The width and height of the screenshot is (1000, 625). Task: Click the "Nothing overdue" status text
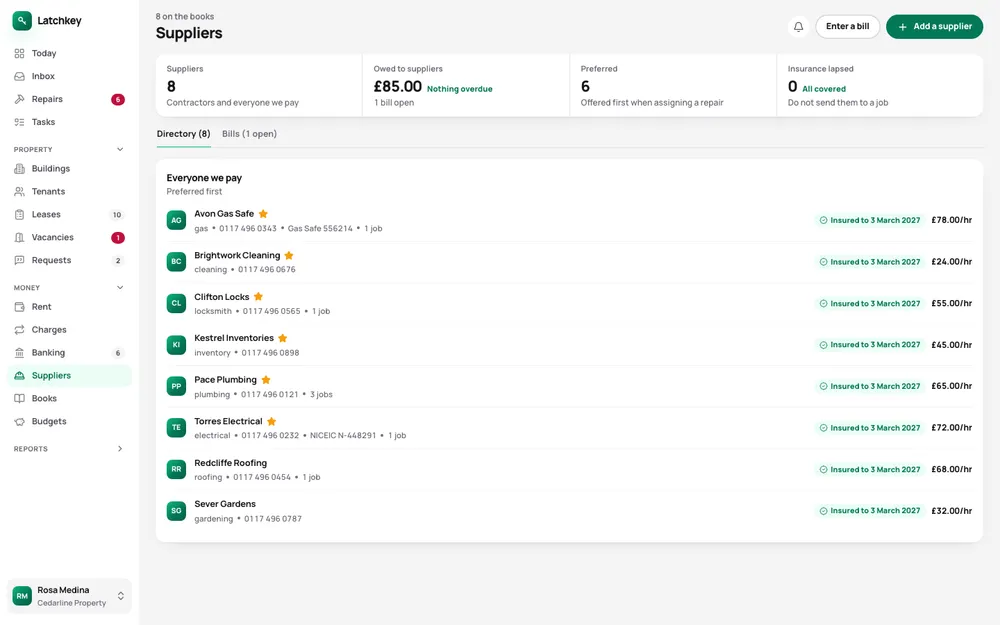460,89
